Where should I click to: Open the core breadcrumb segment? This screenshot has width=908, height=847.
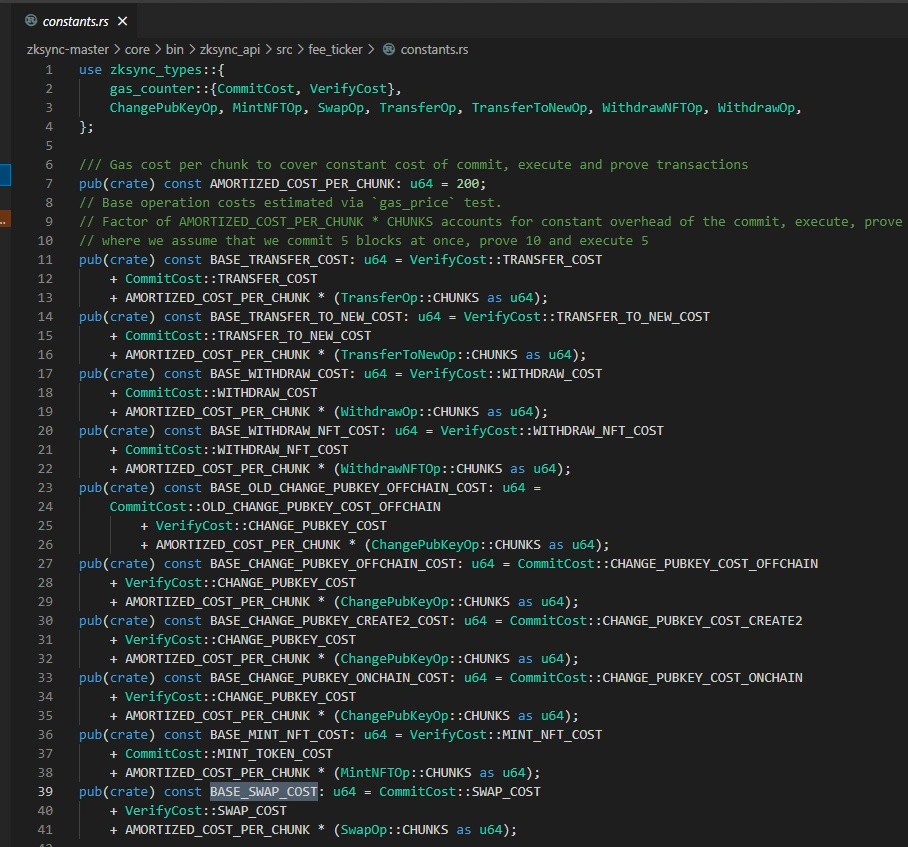tap(137, 49)
